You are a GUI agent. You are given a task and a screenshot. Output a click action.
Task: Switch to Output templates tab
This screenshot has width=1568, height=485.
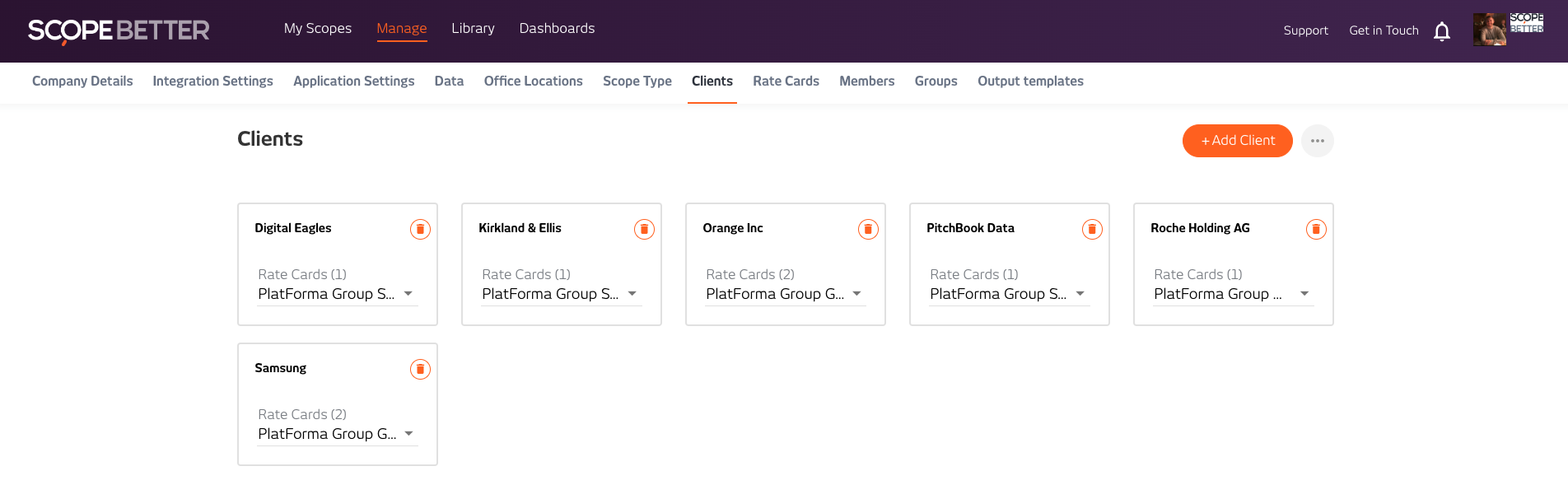(1030, 81)
